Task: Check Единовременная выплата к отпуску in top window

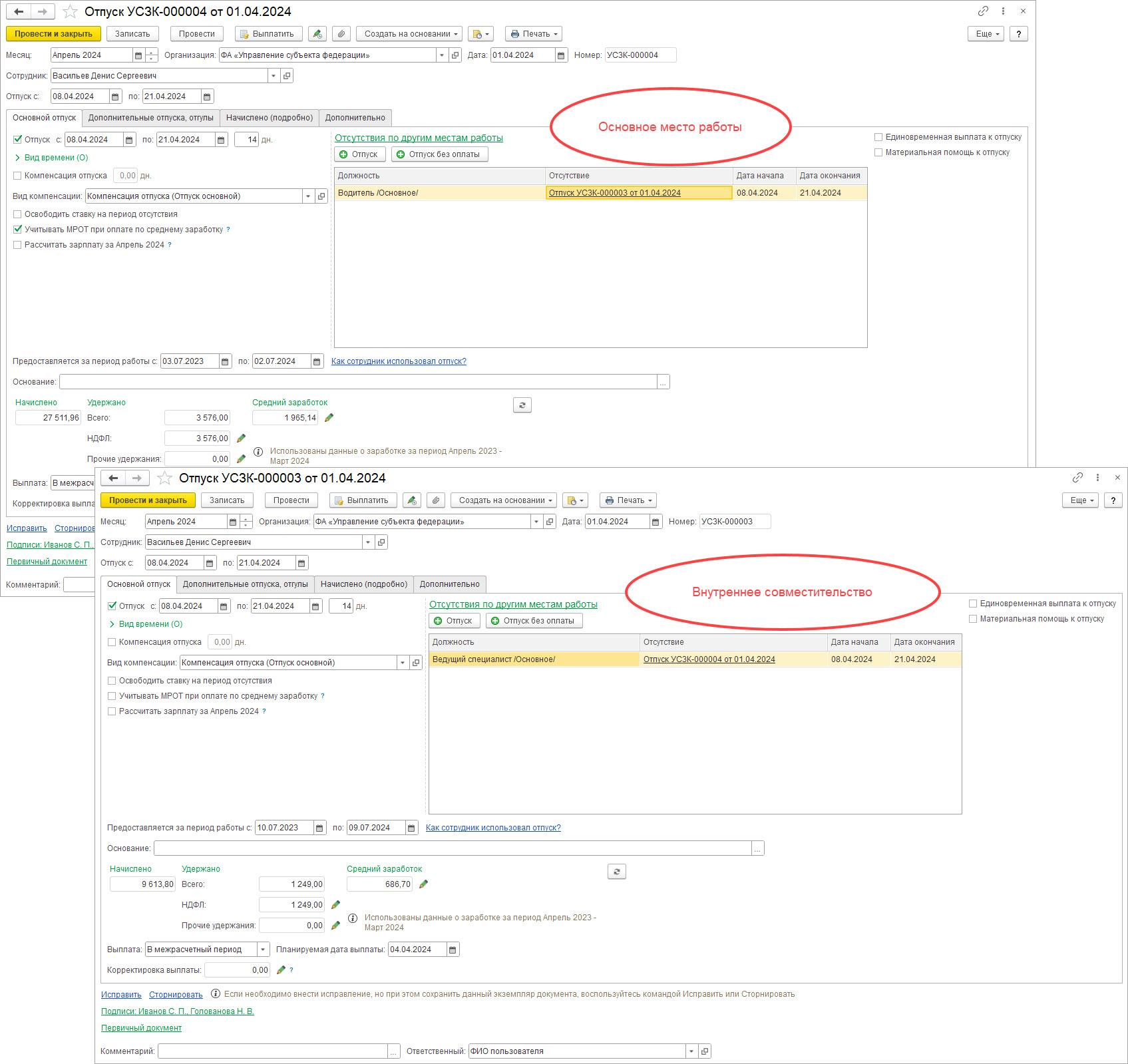Action: click(878, 137)
